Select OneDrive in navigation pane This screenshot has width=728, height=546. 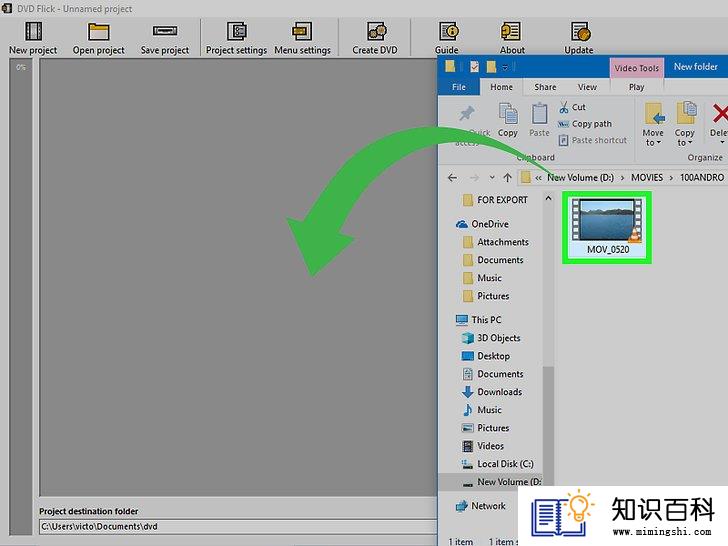pyautogui.click(x=482, y=224)
